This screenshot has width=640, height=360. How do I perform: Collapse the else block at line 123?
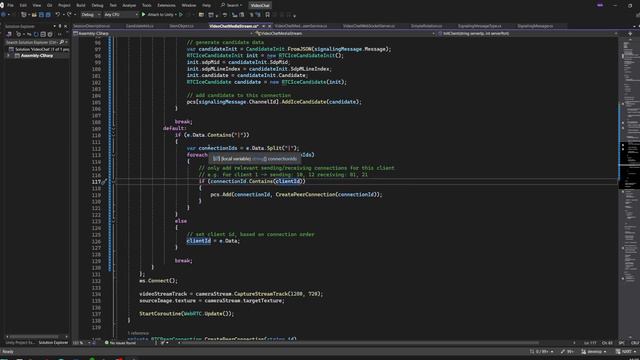[x=113, y=221]
